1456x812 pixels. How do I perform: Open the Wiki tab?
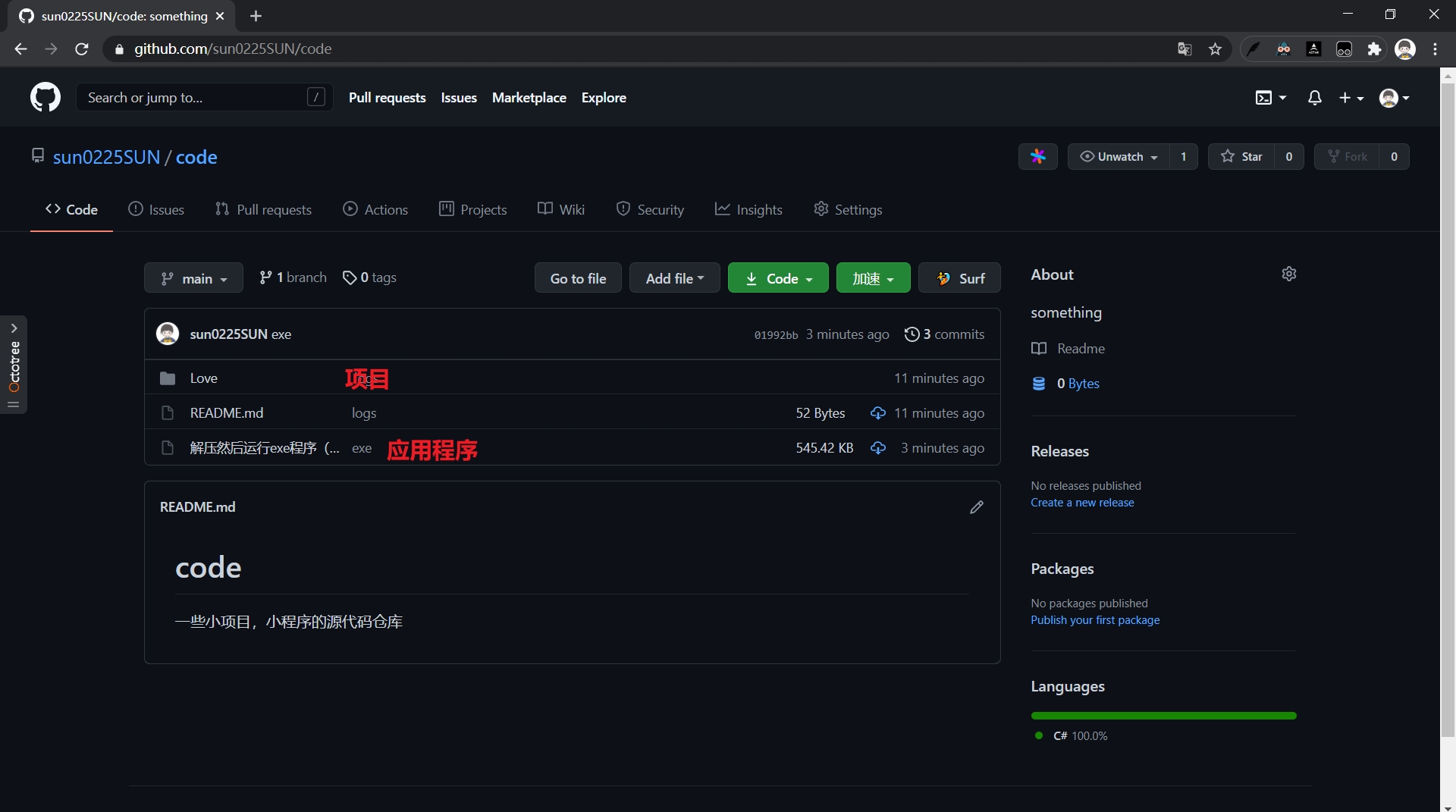point(561,209)
